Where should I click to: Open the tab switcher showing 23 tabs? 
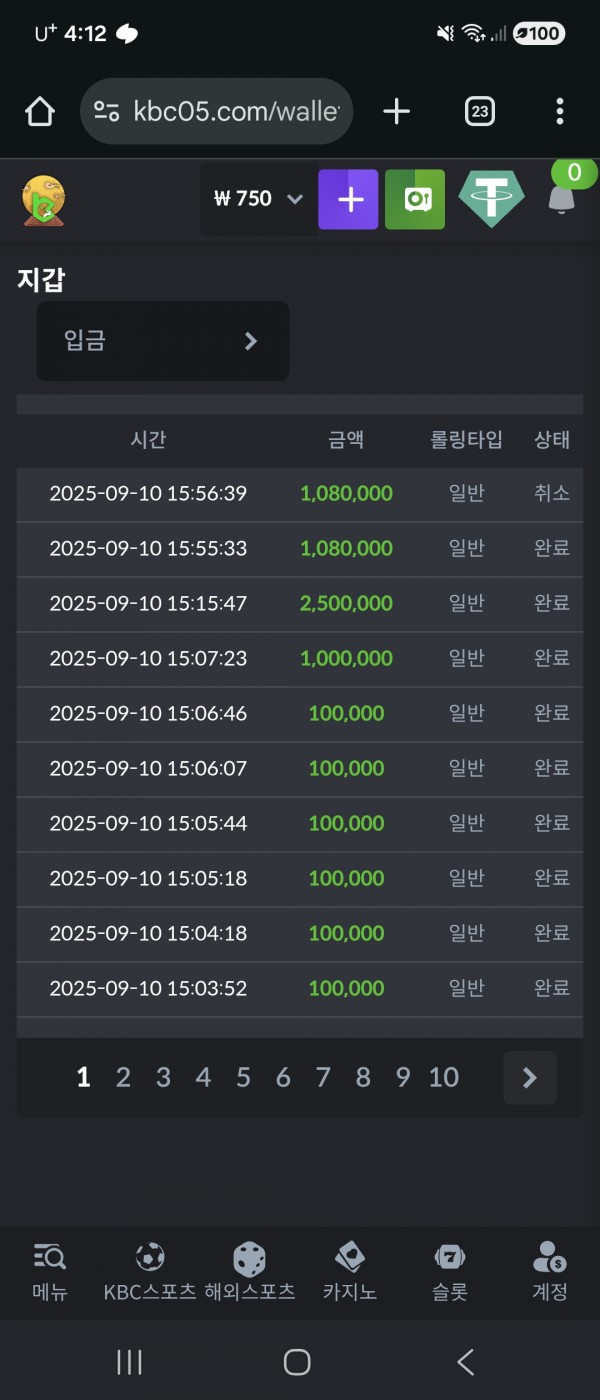pos(480,112)
